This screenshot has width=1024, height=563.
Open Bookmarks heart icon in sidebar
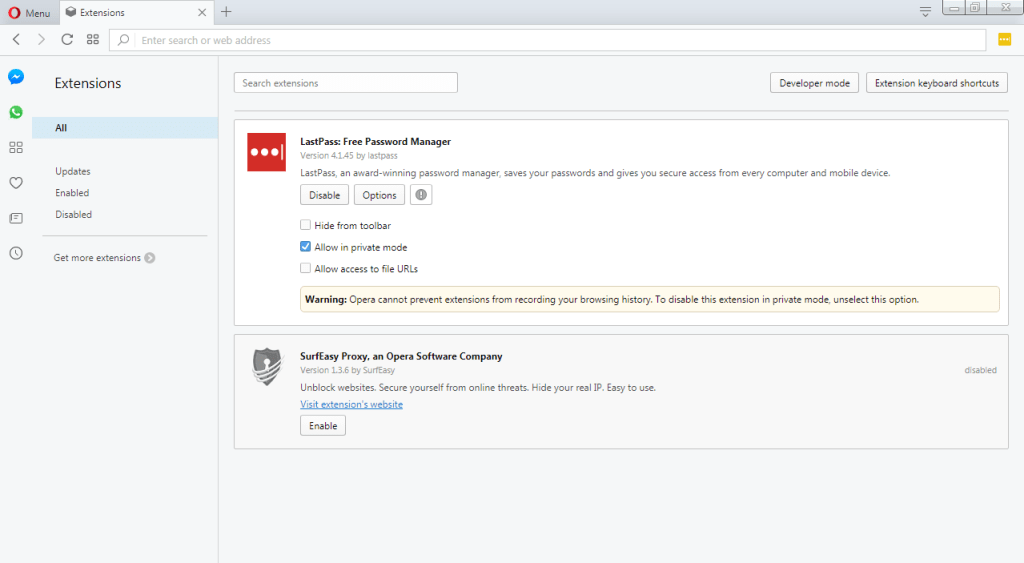pyautogui.click(x=16, y=183)
